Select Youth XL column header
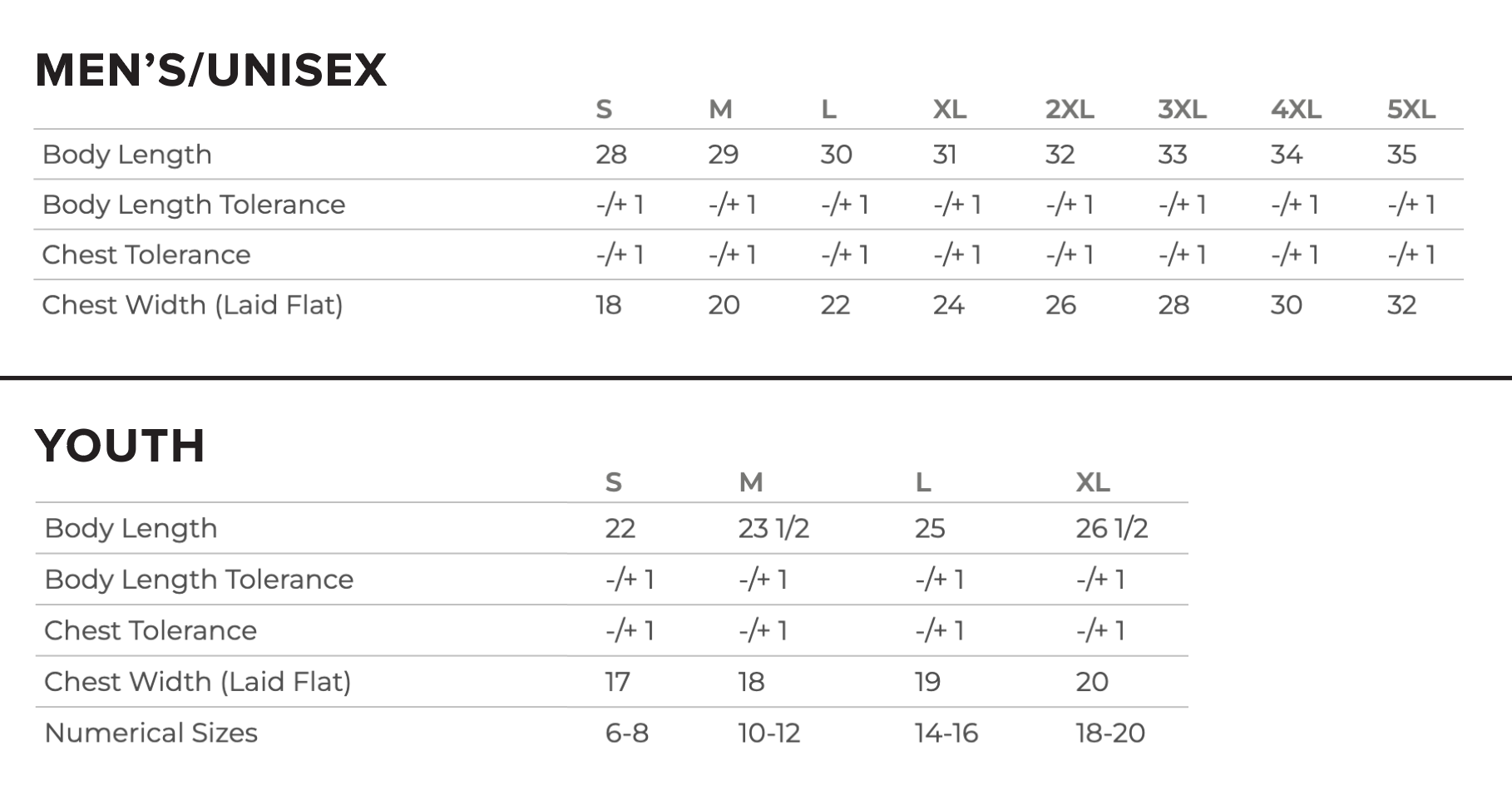This screenshot has width=1512, height=790. (1092, 482)
